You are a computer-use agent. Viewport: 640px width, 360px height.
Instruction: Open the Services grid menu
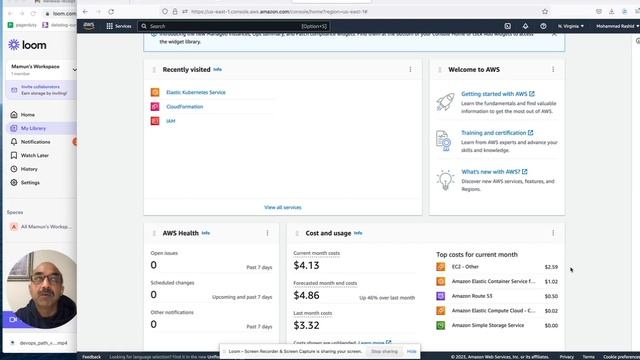coord(119,26)
